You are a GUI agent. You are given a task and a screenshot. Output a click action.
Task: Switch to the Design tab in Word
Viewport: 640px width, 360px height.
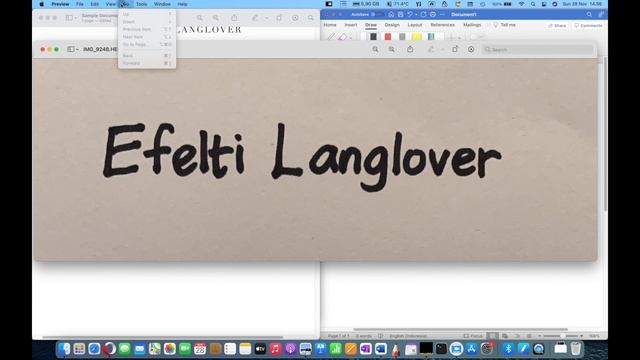tap(392, 25)
